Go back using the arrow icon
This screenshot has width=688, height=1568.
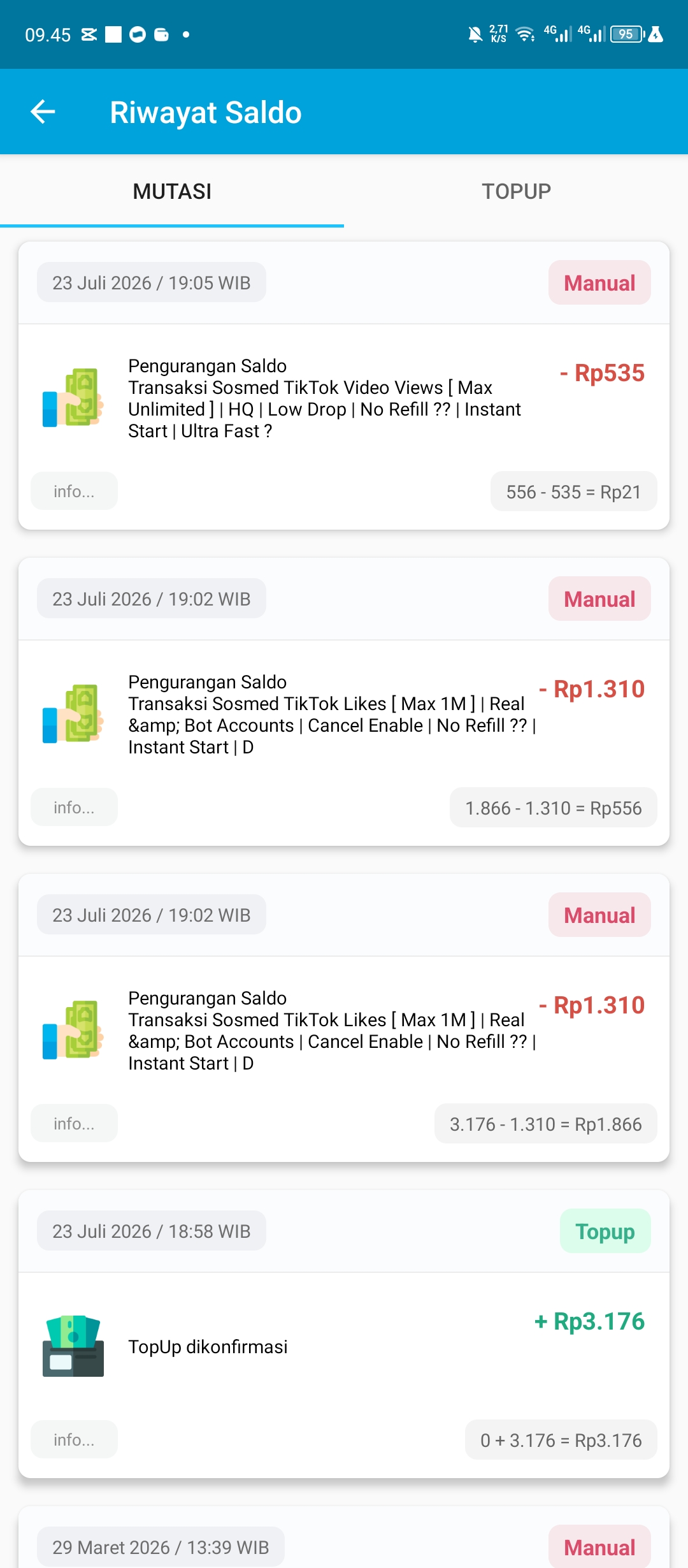(x=43, y=112)
